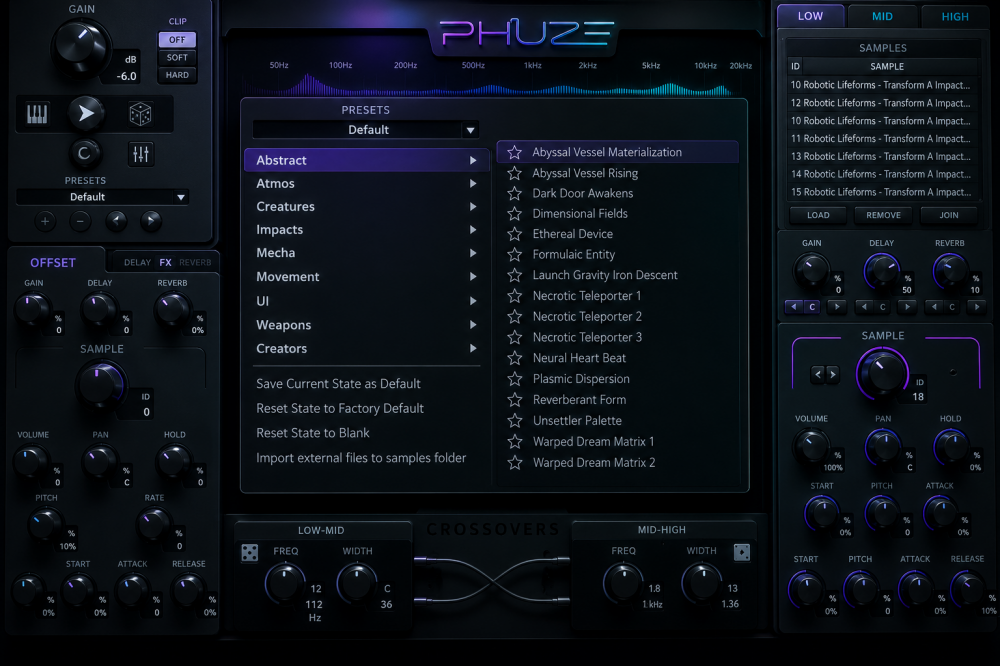Star the Necrotic Teleporter 1 preset
Viewport: 1000px width, 666px height.
click(515, 296)
